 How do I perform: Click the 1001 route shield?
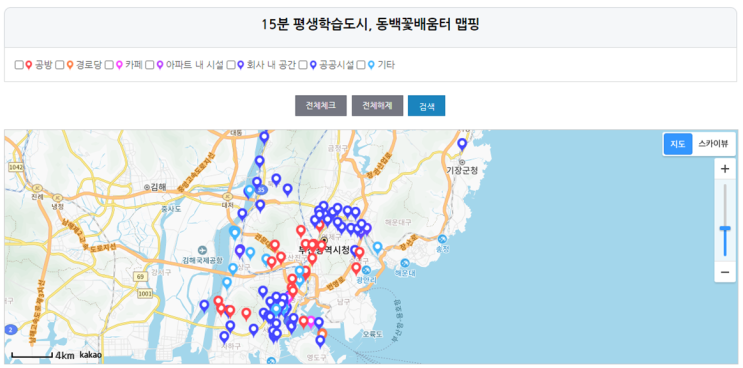pyautogui.click(x=145, y=294)
